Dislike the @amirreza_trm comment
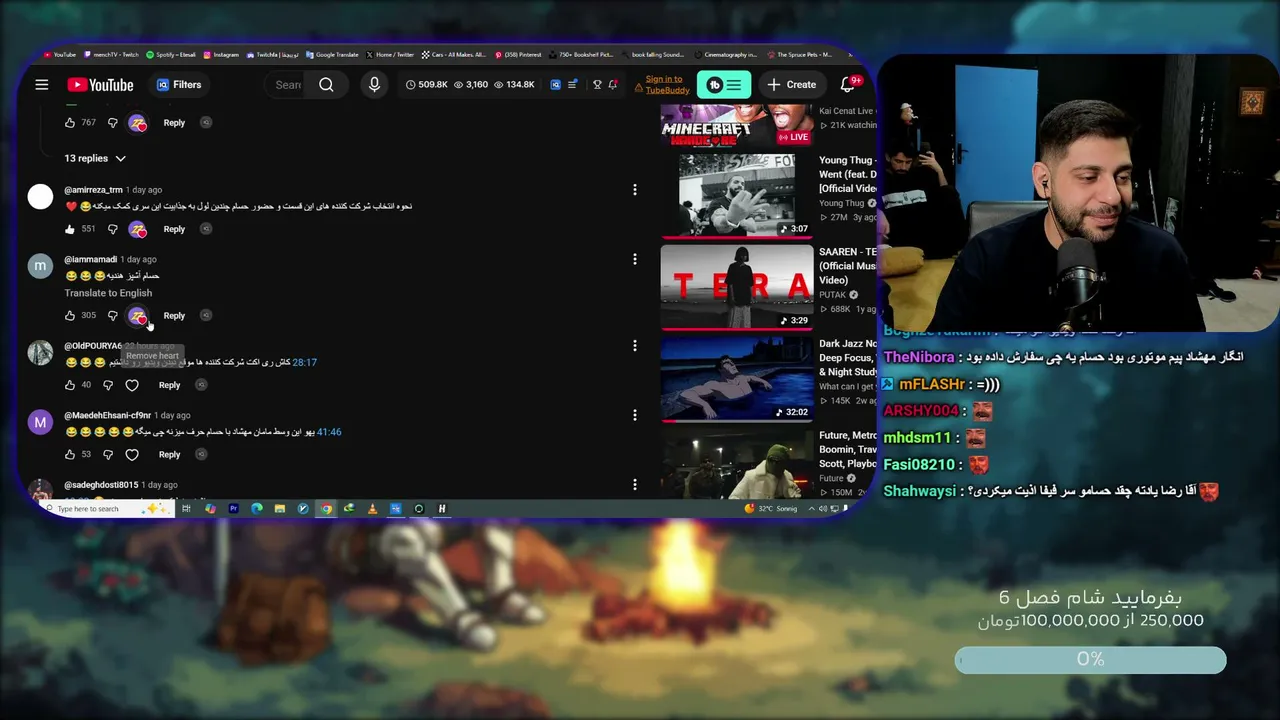1280x720 pixels. [112, 229]
